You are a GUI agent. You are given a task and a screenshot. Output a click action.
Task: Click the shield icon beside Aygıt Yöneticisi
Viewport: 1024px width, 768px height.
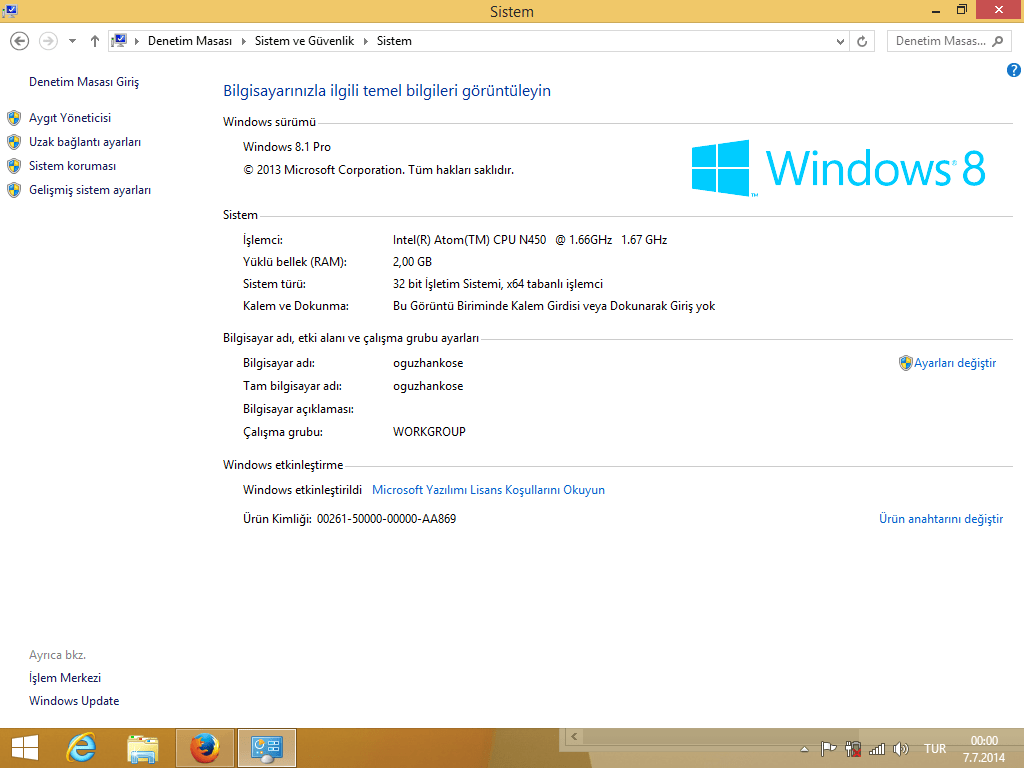14,118
